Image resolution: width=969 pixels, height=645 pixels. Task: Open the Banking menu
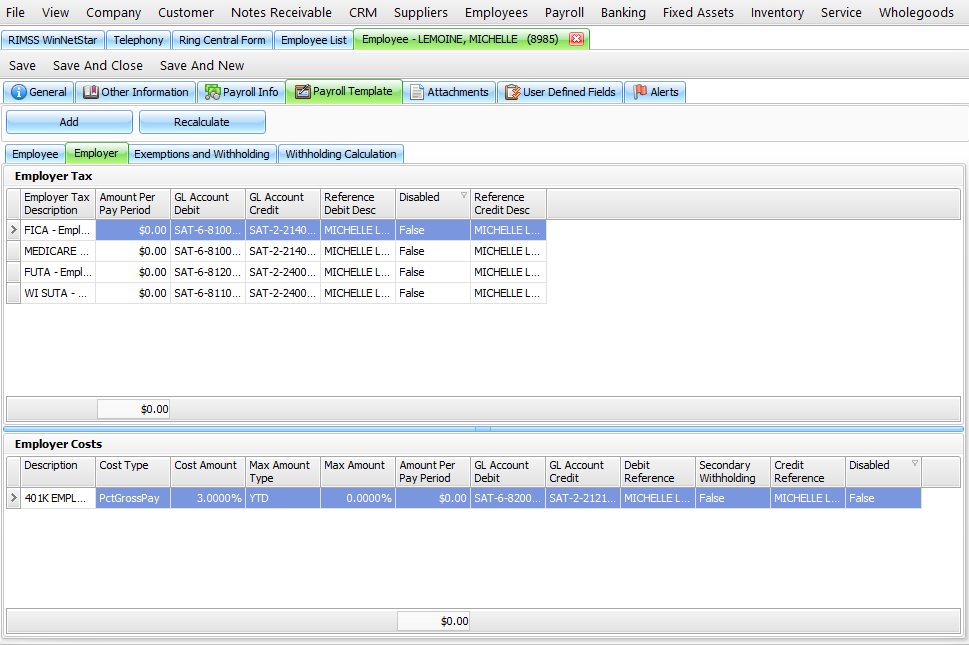tap(623, 12)
